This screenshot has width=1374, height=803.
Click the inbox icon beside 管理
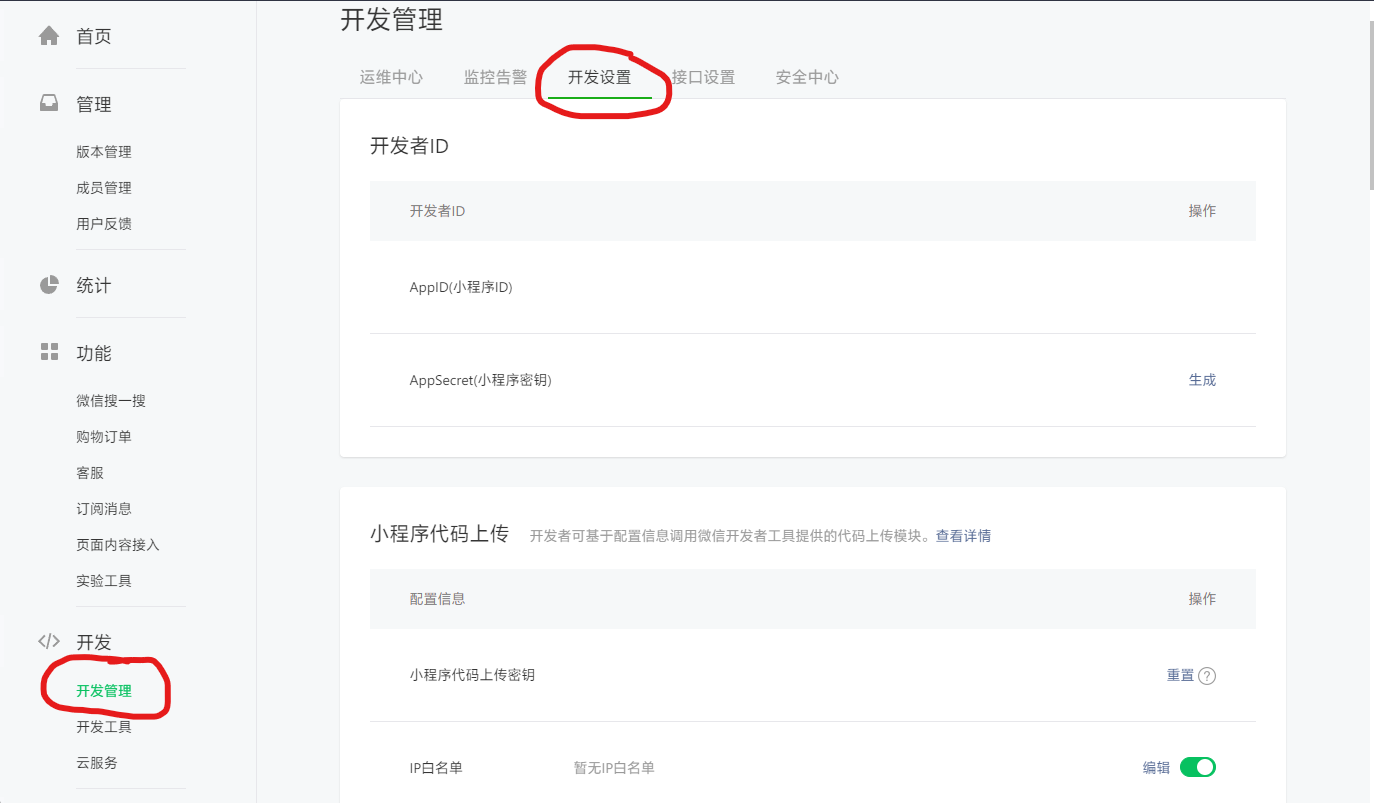pyautogui.click(x=49, y=104)
